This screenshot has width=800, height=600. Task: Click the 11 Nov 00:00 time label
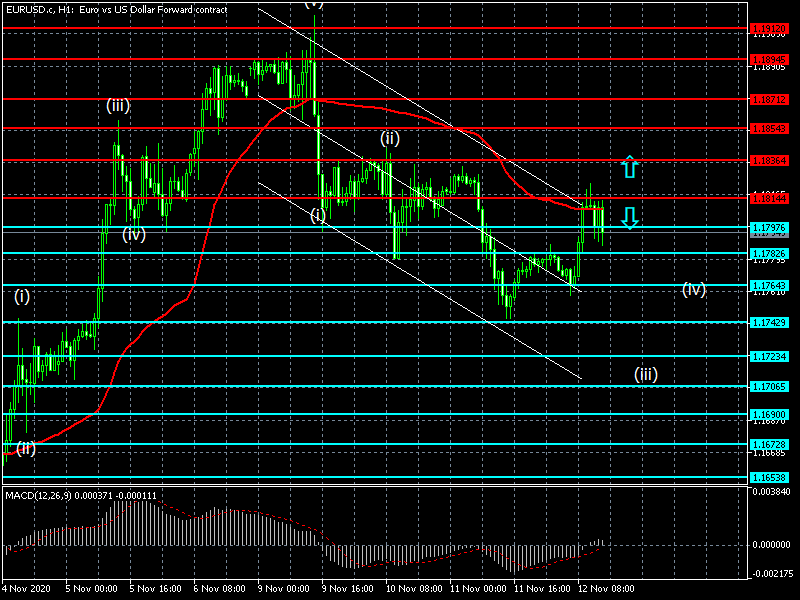click(479, 589)
